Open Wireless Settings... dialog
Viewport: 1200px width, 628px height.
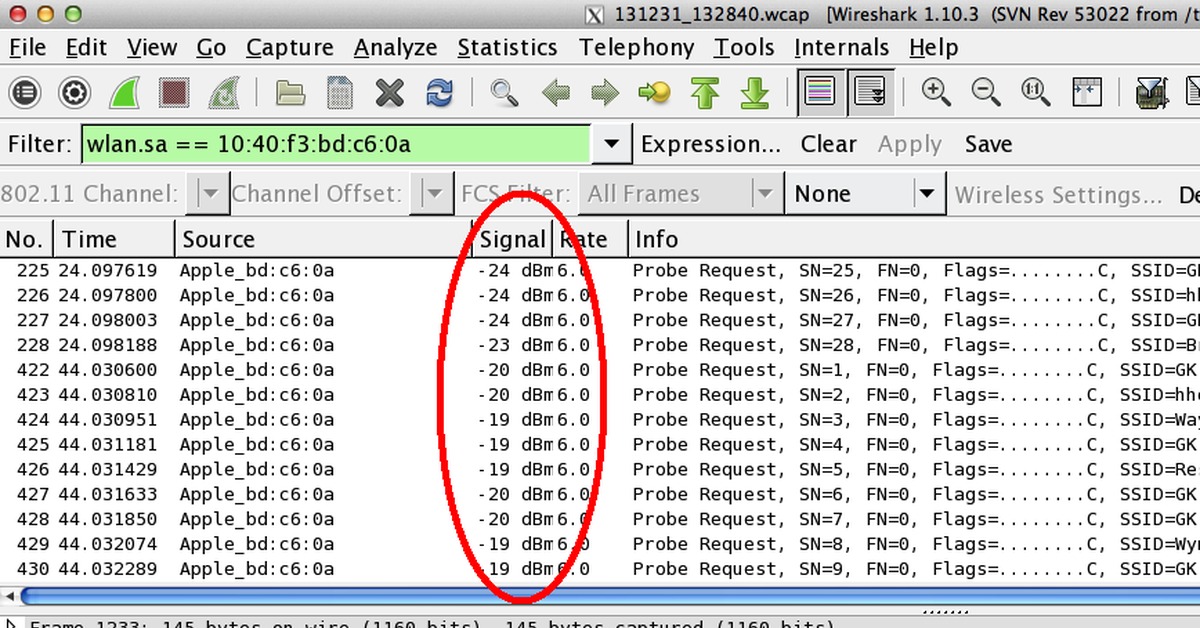[x=1058, y=194]
